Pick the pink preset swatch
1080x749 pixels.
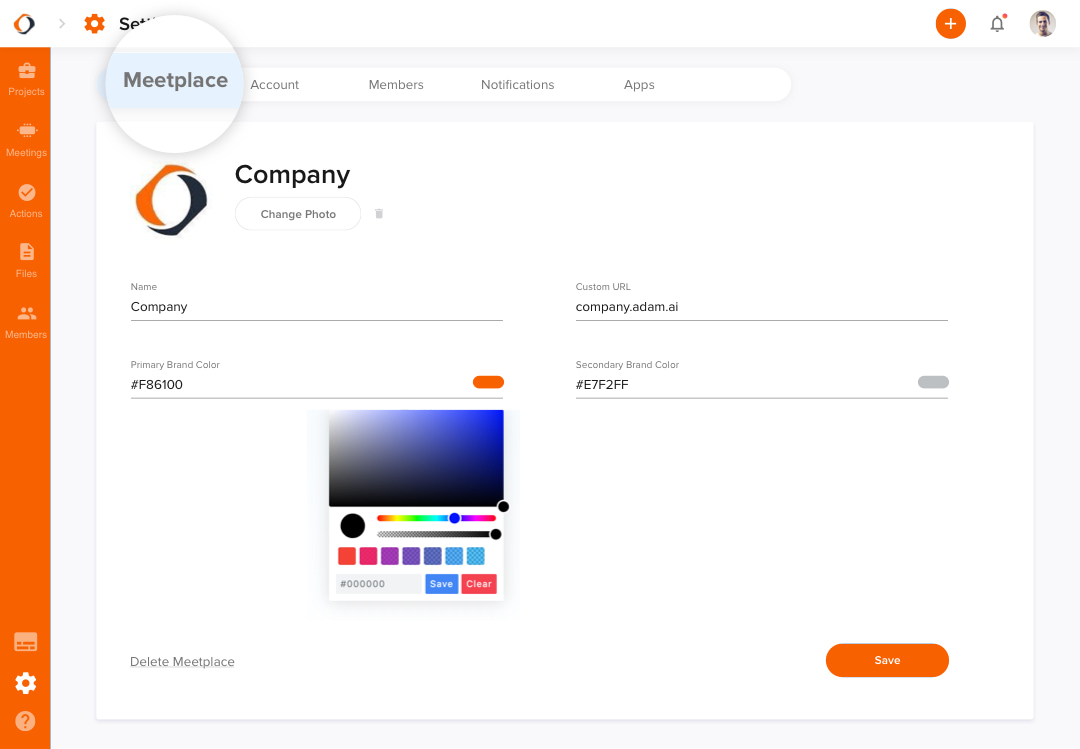click(x=368, y=556)
